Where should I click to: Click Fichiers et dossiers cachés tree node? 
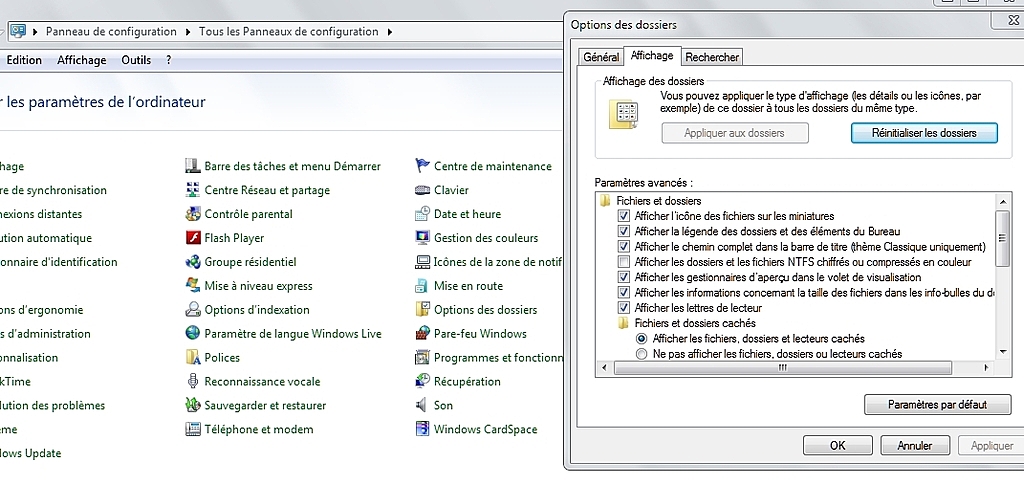(686, 323)
